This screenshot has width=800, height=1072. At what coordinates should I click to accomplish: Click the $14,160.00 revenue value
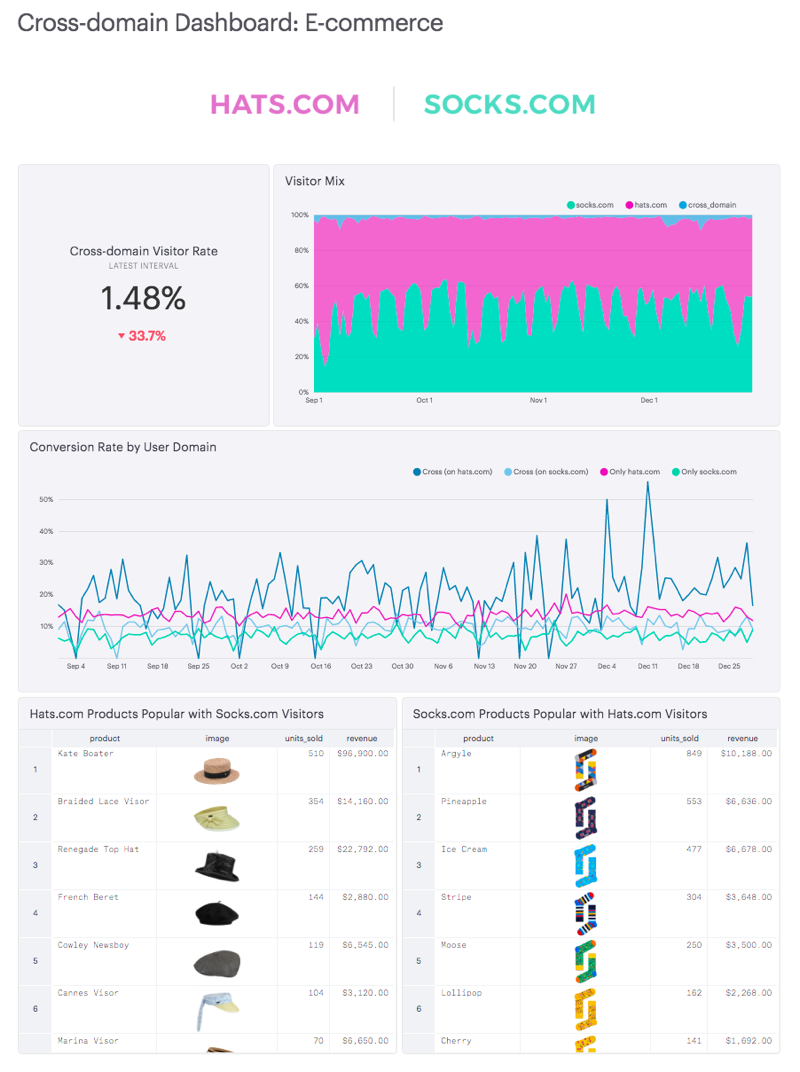[362, 801]
